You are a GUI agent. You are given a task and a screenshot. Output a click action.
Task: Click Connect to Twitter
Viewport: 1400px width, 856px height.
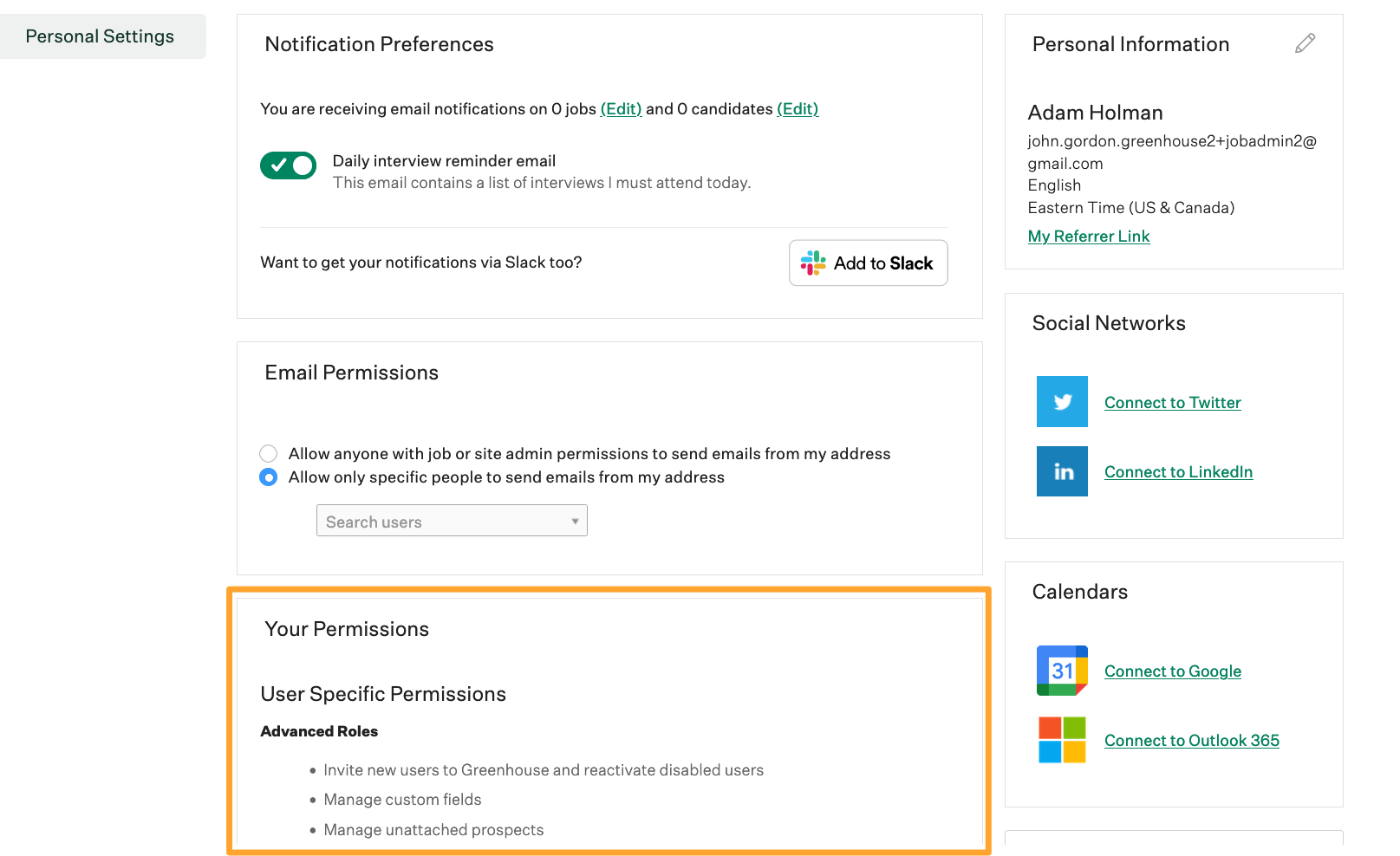pos(1172,402)
